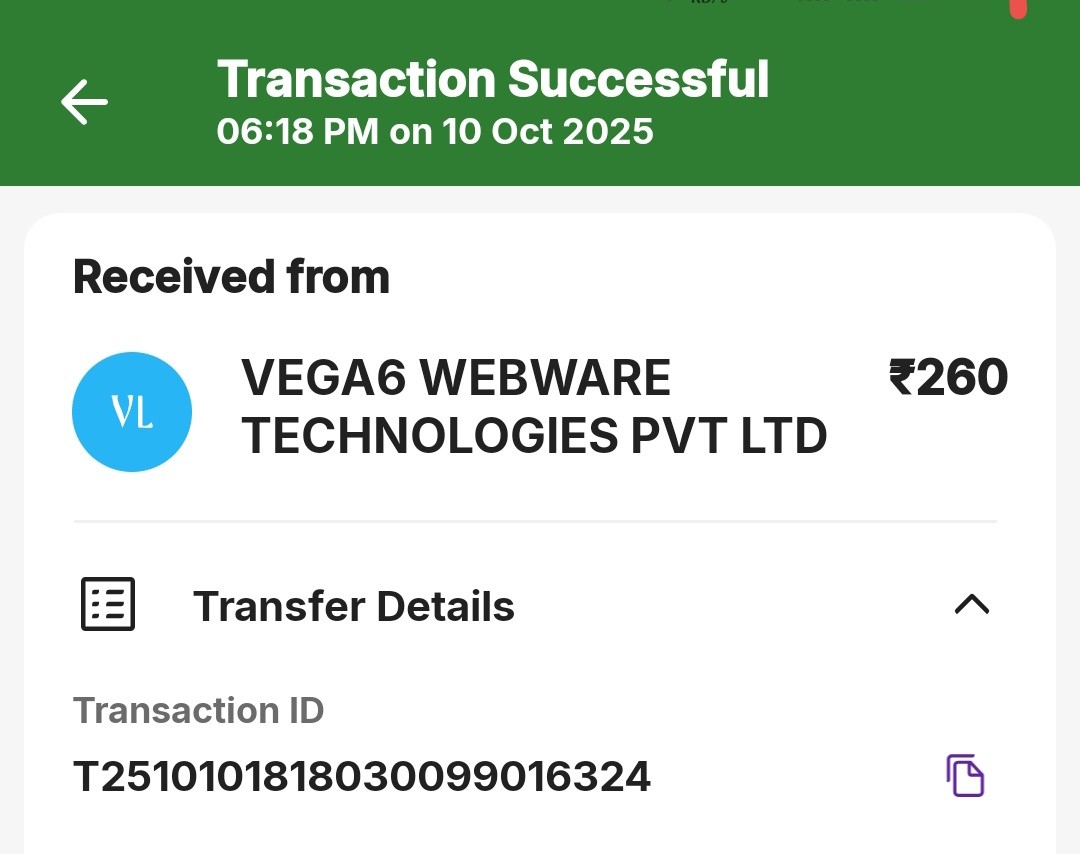Tap the word Successful in the header
Image resolution: width=1080 pixels, height=854 pixels.
click(x=638, y=80)
